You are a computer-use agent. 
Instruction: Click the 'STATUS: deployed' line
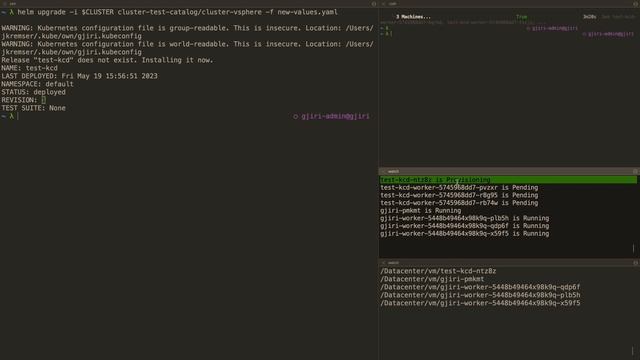(x=33, y=92)
